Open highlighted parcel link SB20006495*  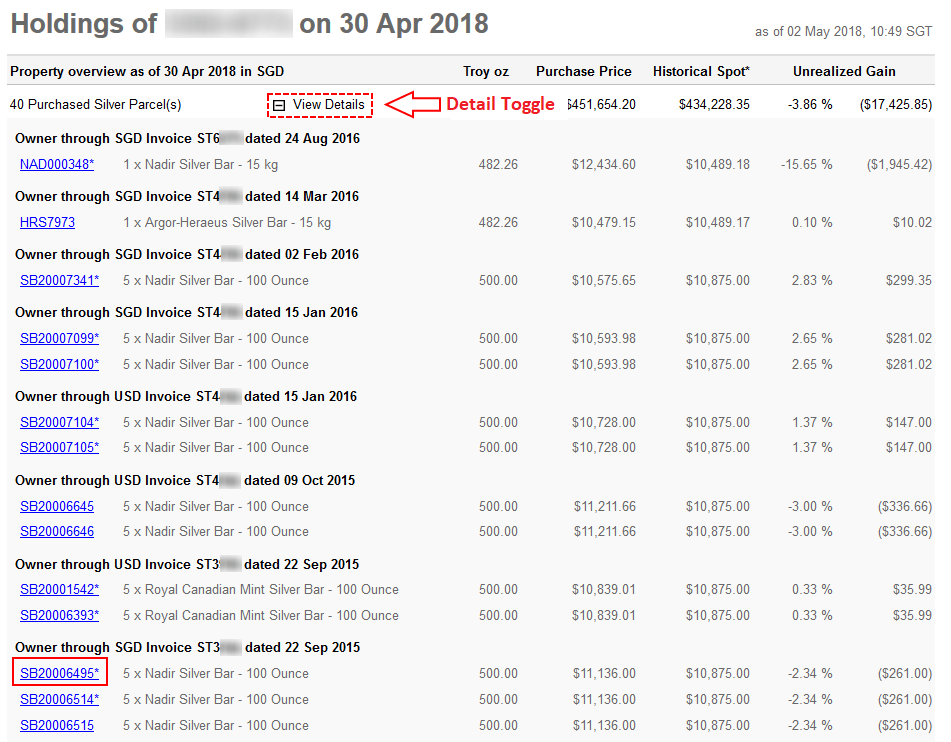point(59,673)
